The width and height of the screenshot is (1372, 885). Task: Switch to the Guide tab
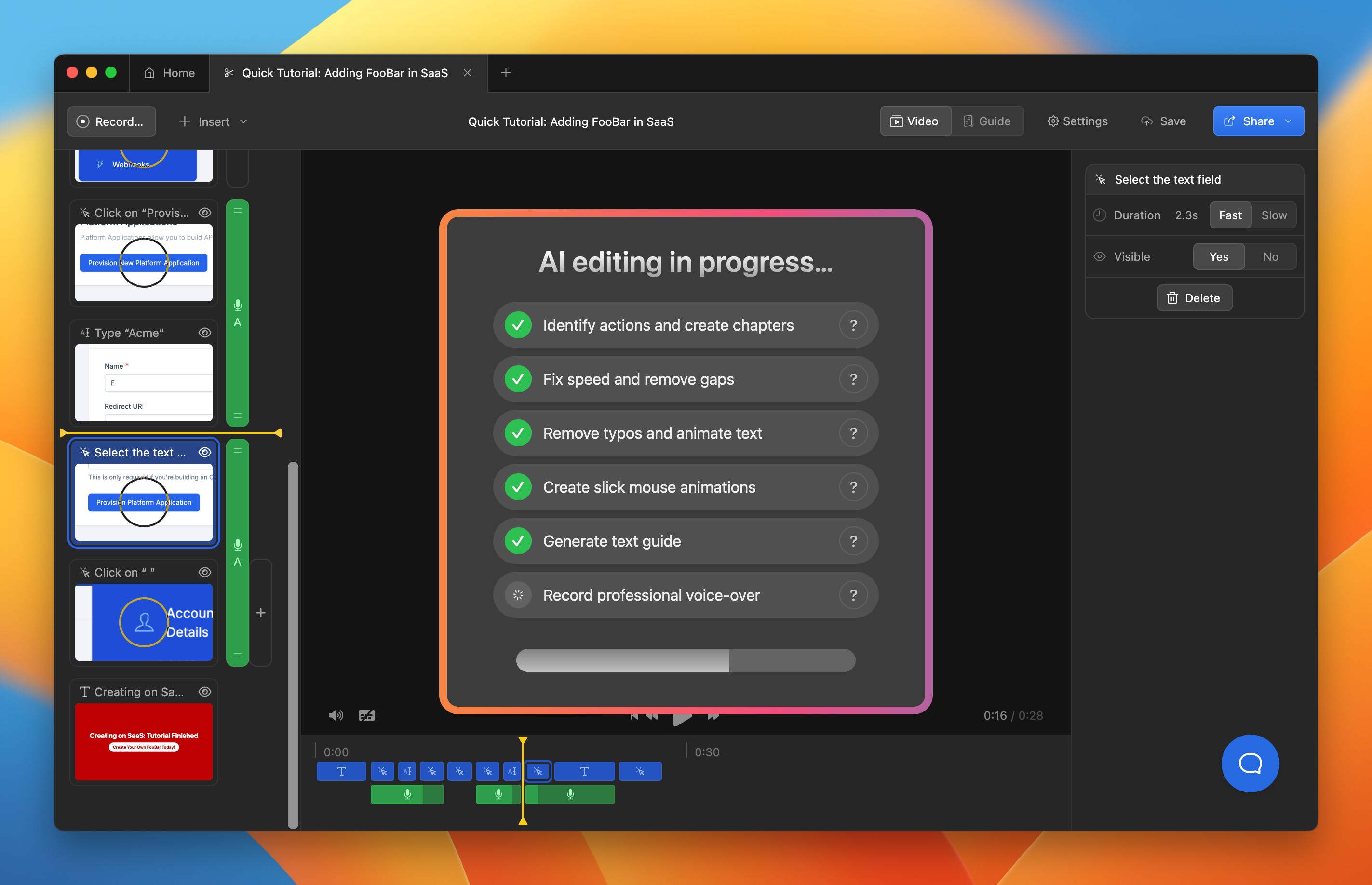[x=987, y=121]
